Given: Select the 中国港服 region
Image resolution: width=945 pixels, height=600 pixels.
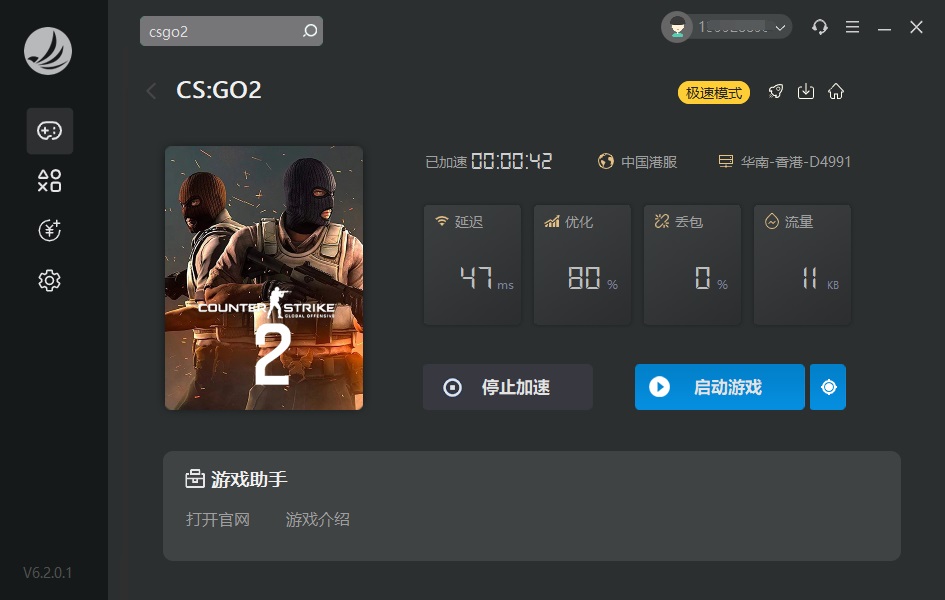Looking at the screenshot, I should (x=638, y=161).
